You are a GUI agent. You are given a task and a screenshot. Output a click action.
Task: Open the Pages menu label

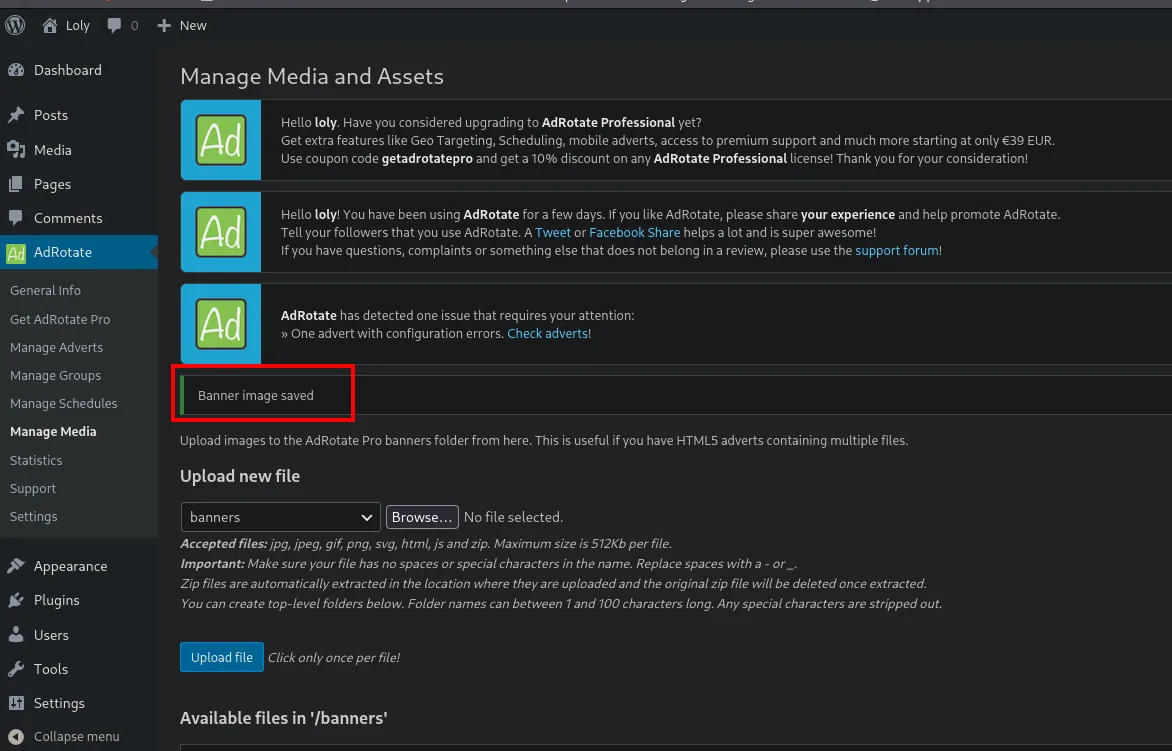(x=52, y=185)
